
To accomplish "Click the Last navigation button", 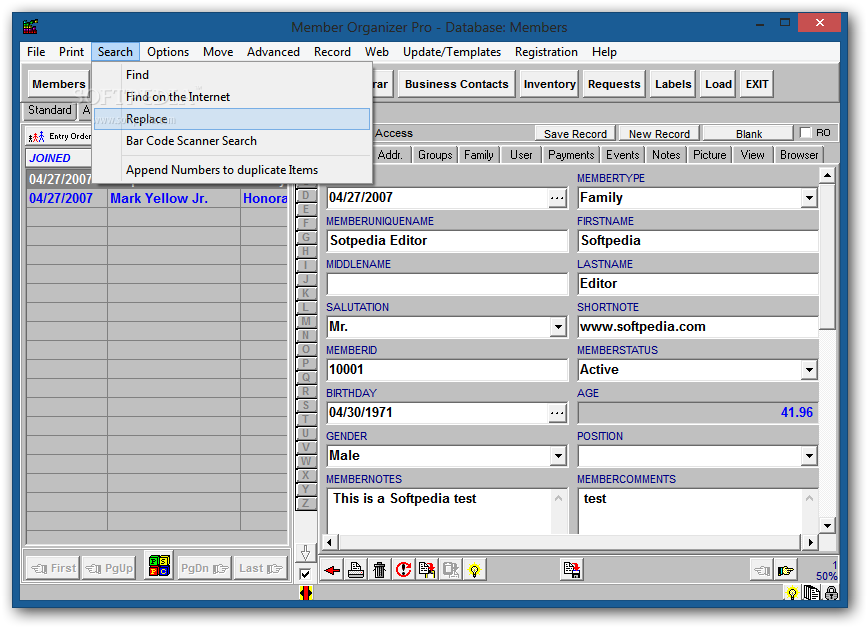I will (x=261, y=568).
